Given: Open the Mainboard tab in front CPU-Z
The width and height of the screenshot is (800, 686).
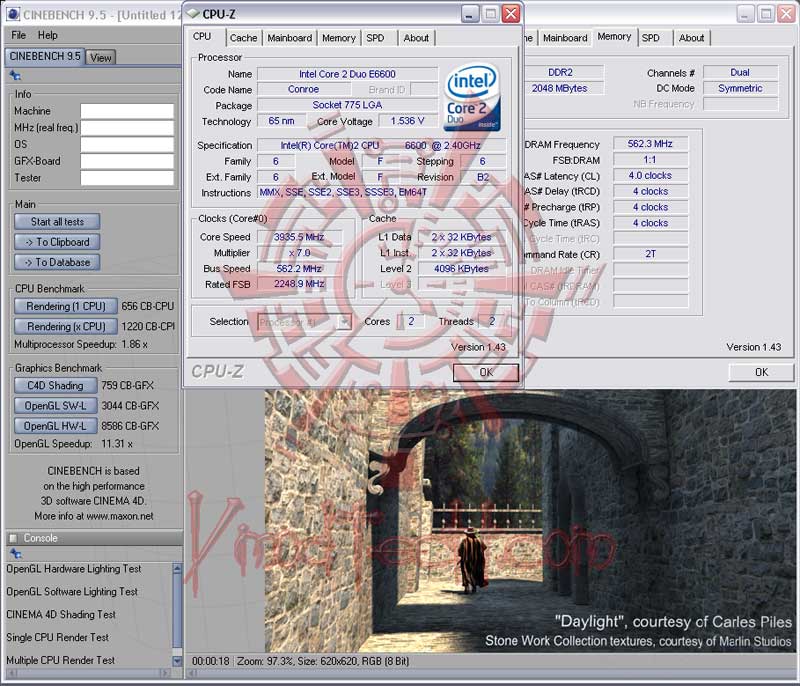Looking at the screenshot, I should (x=289, y=38).
